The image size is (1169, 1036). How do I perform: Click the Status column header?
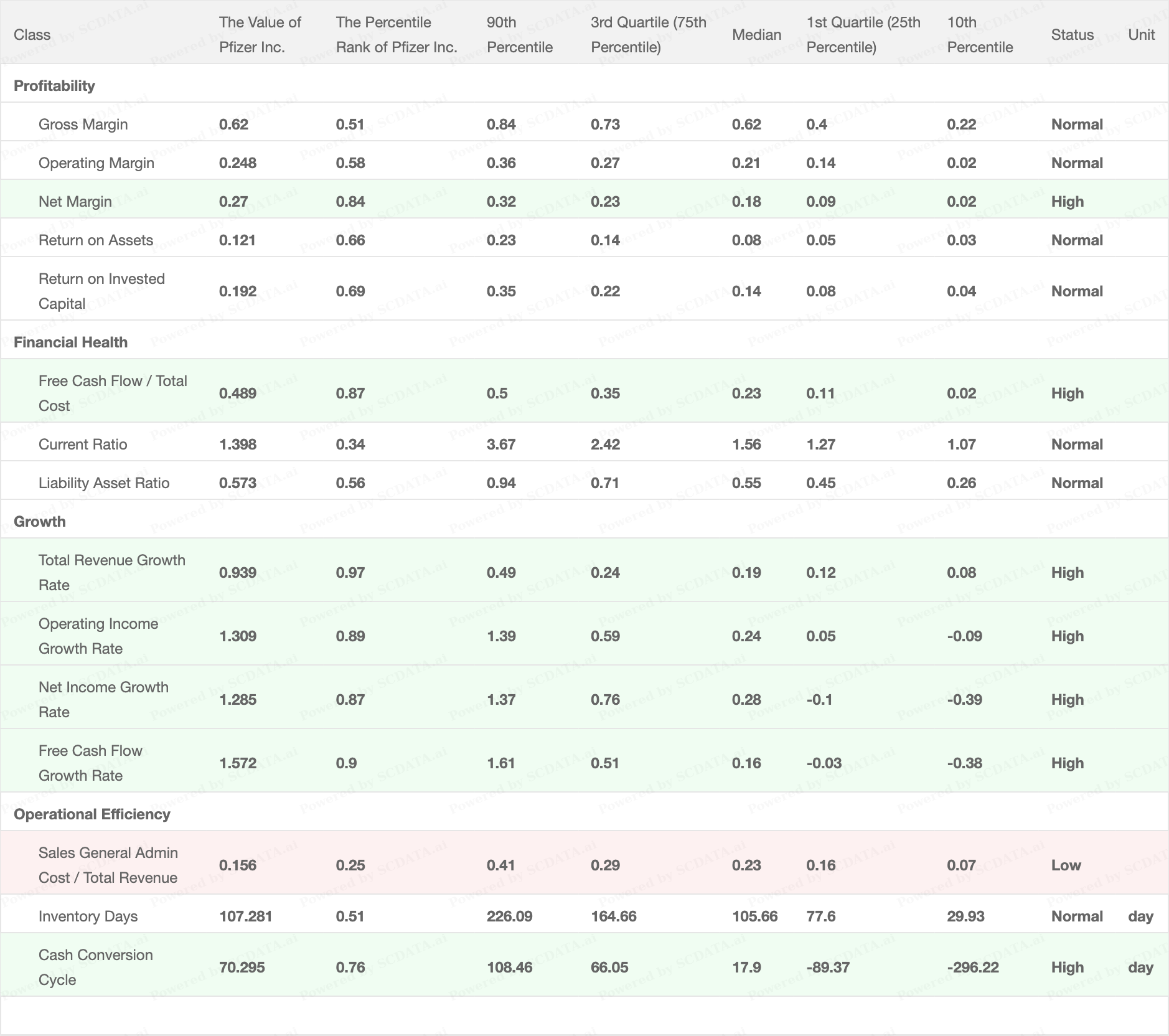tap(1072, 35)
